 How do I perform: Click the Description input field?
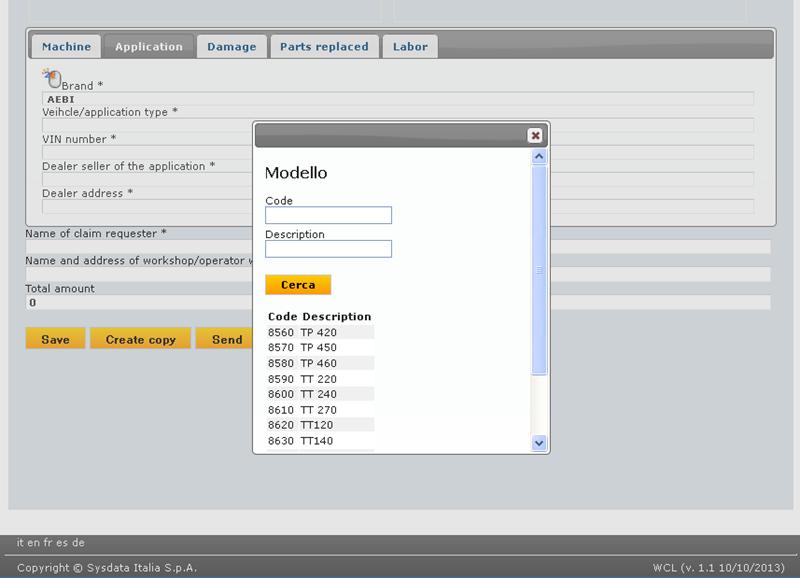pyautogui.click(x=328, y=248)
